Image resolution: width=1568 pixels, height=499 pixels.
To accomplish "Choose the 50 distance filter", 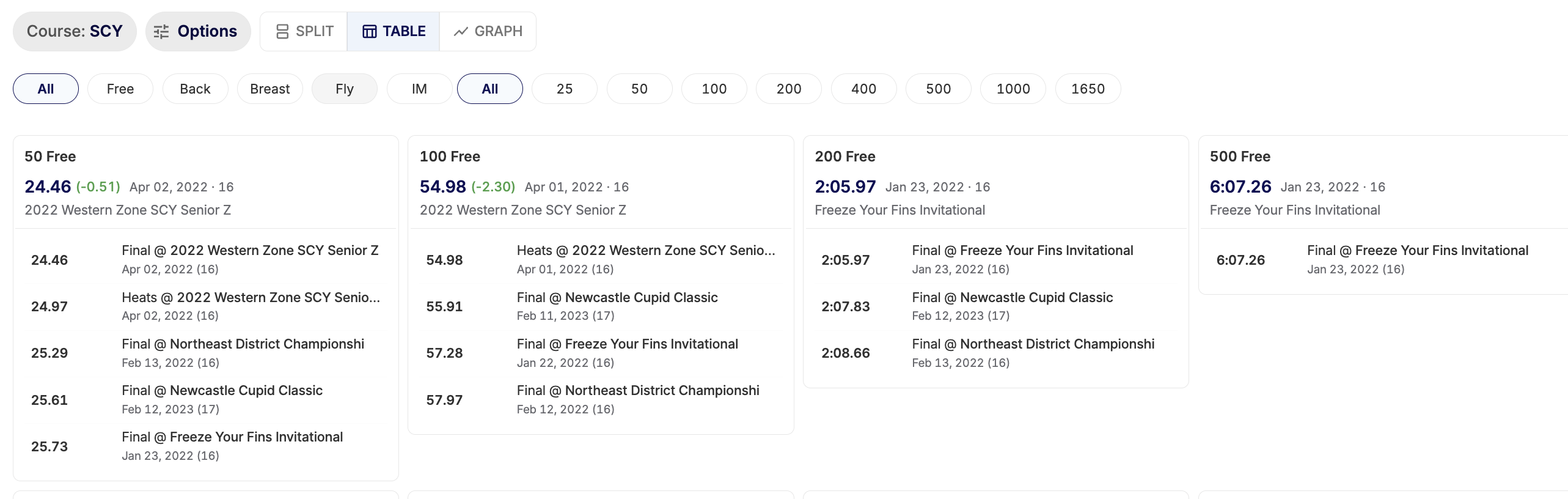I will [x=640, y=89].
